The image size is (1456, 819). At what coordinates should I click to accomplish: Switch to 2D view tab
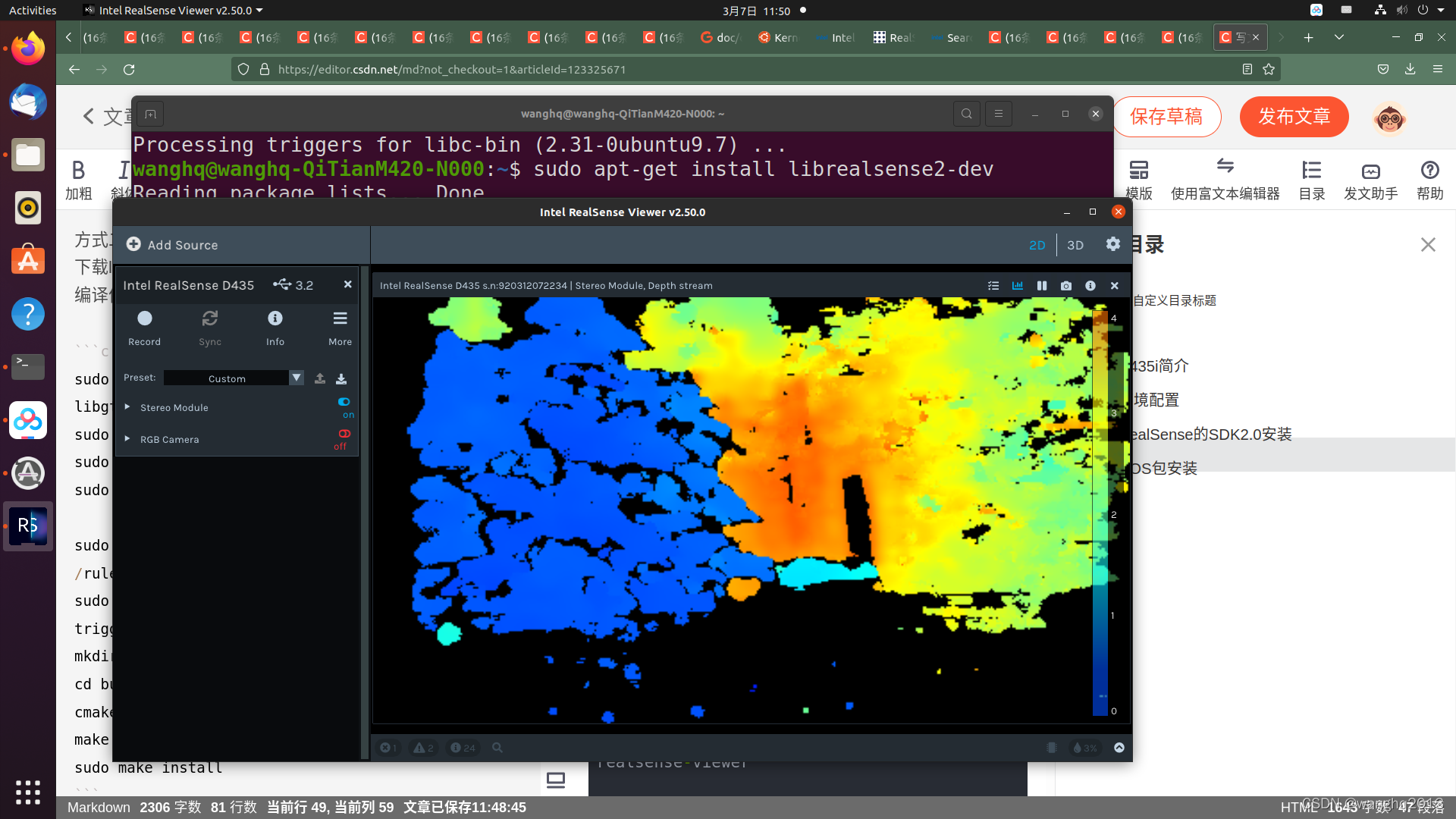tap(1037, 245)
